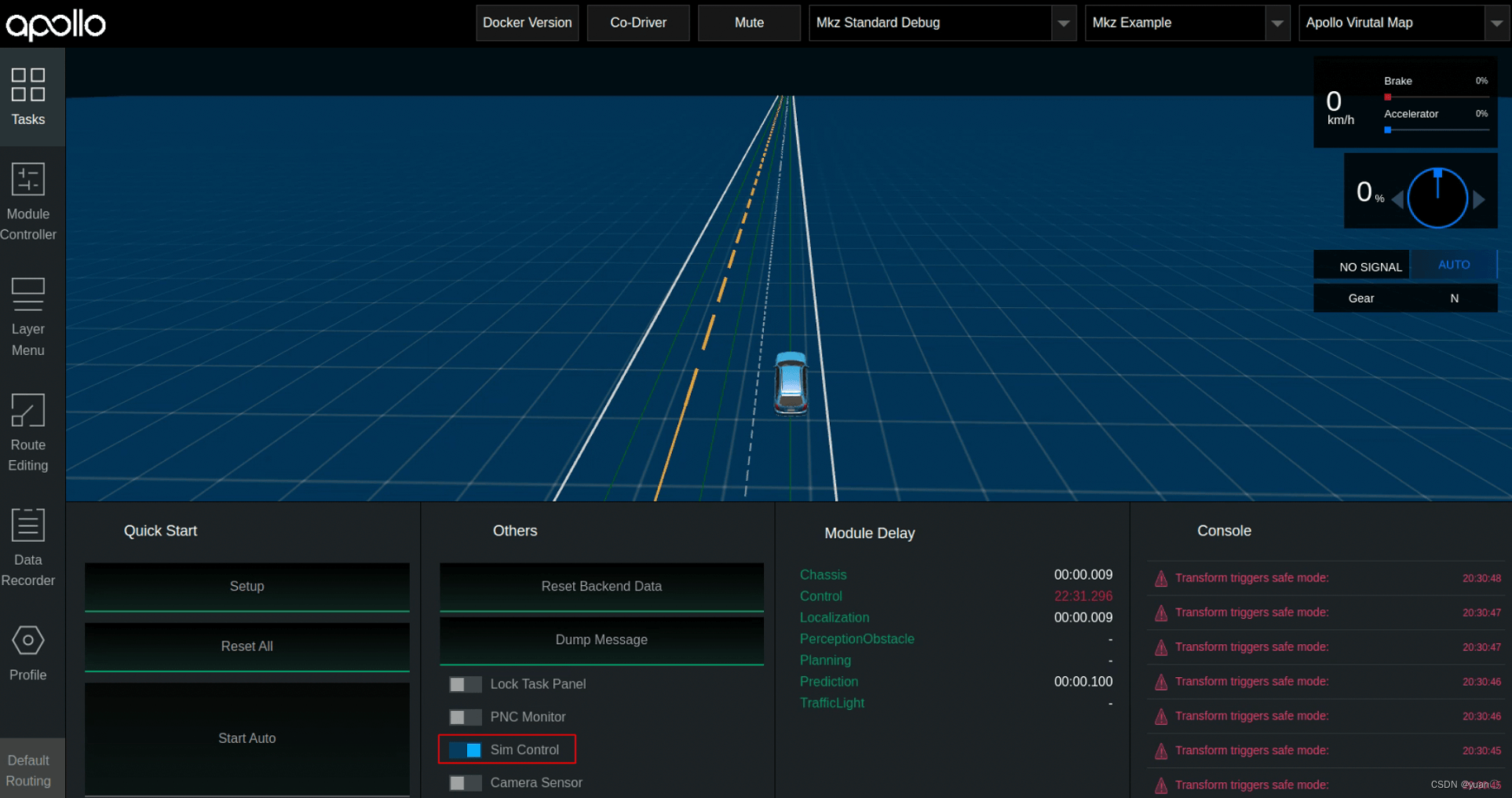Click the steering wheel indicator
The height and width of the screenshot is (798, 1512).
pos(1437,198)
